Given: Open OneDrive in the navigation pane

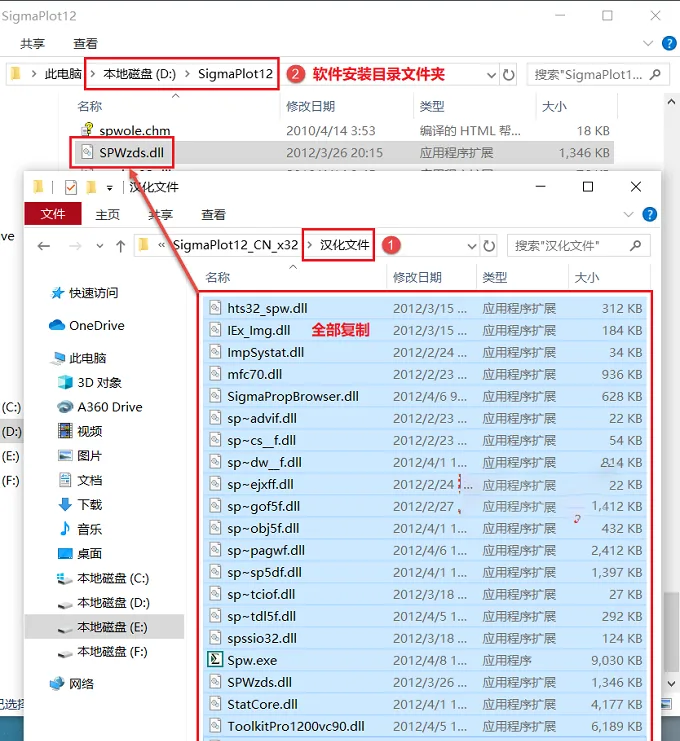Looking at the screenshot, I should click(x=86, y=326).
